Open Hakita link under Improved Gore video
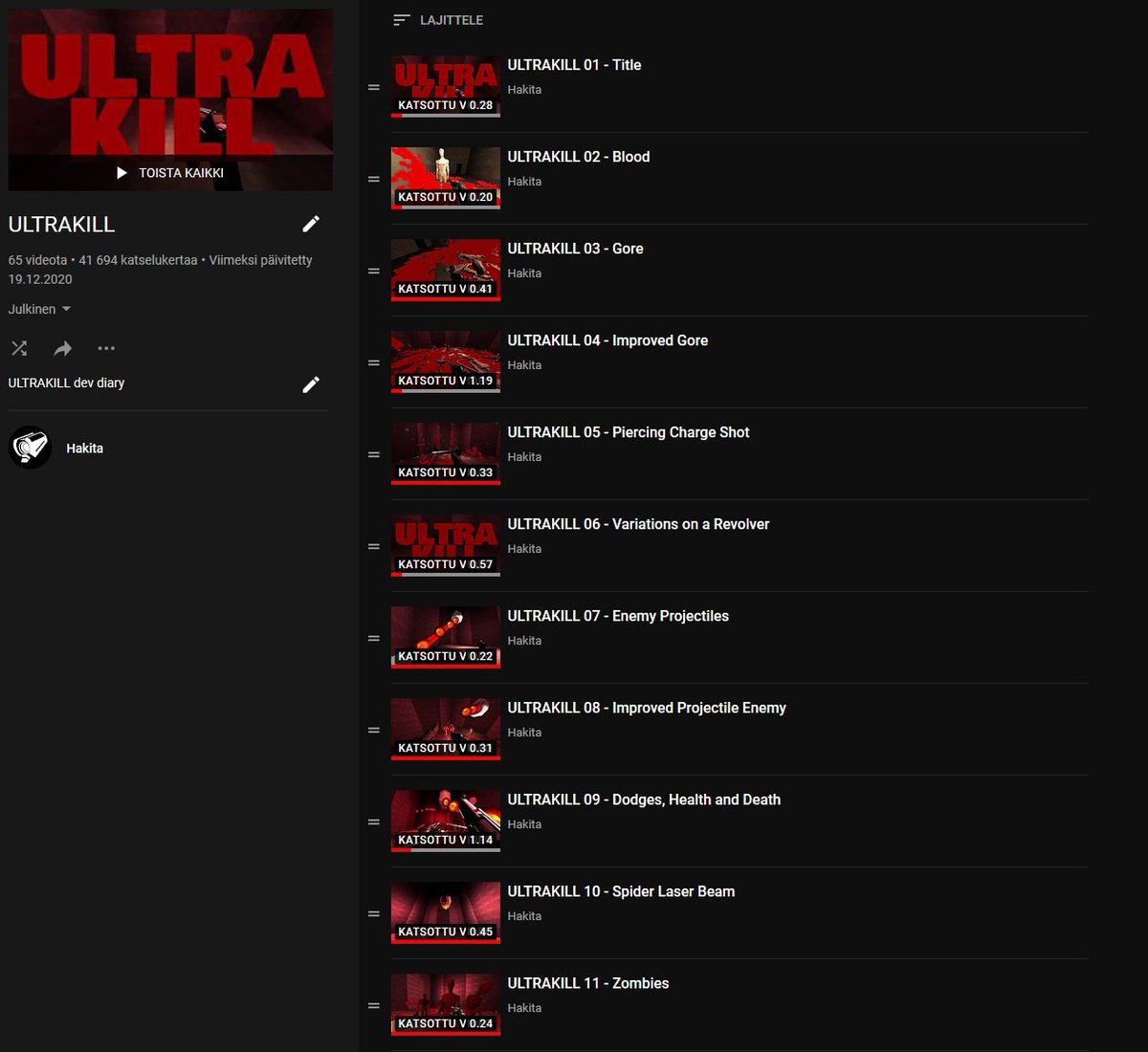This screenshot has width=1148, height=1052. click(x=524, y=365)
